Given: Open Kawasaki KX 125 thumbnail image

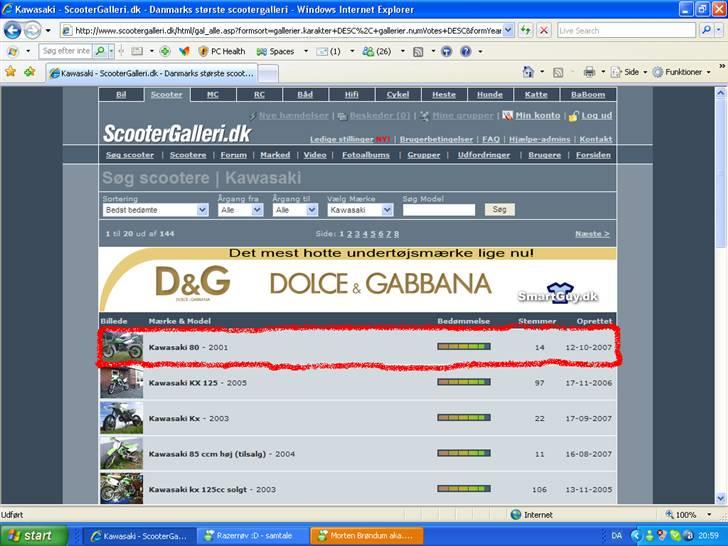Looking at the screenshot, I should pos(121,383).
